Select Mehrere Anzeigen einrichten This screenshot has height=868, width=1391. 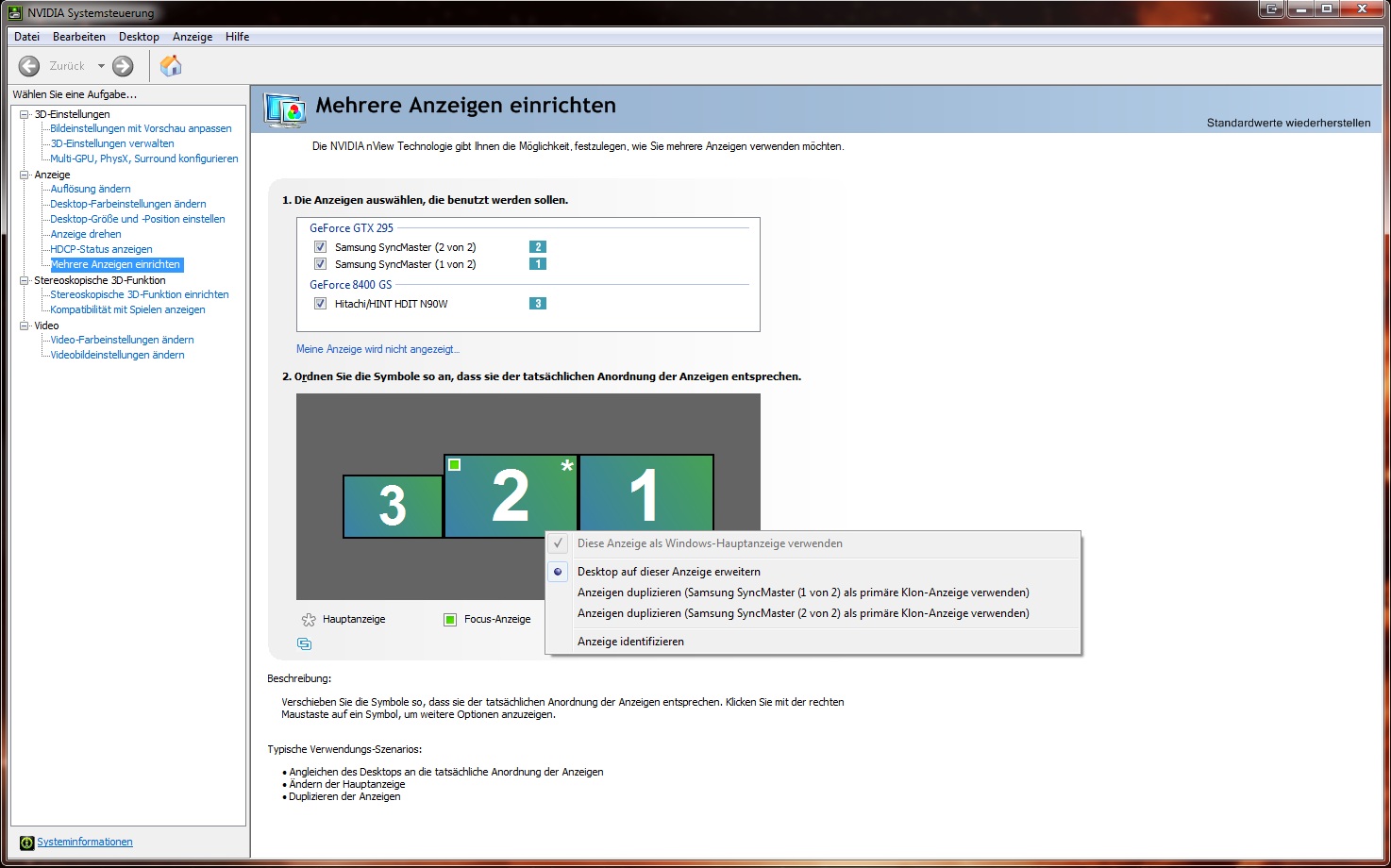(116, 264)
